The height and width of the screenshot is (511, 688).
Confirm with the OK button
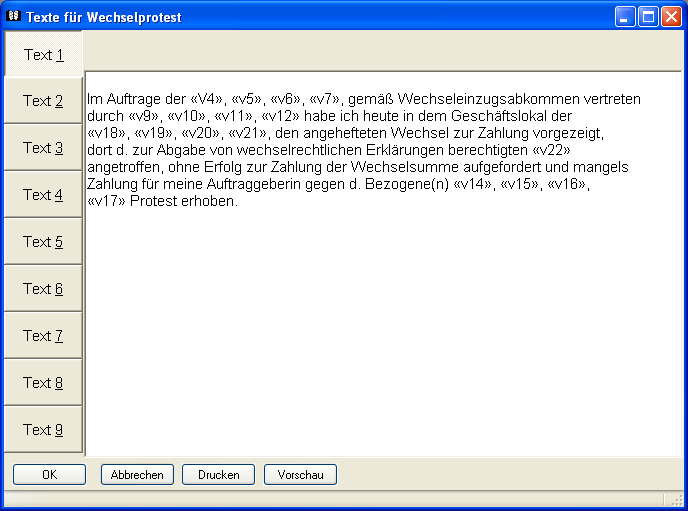tap(49, 475)
